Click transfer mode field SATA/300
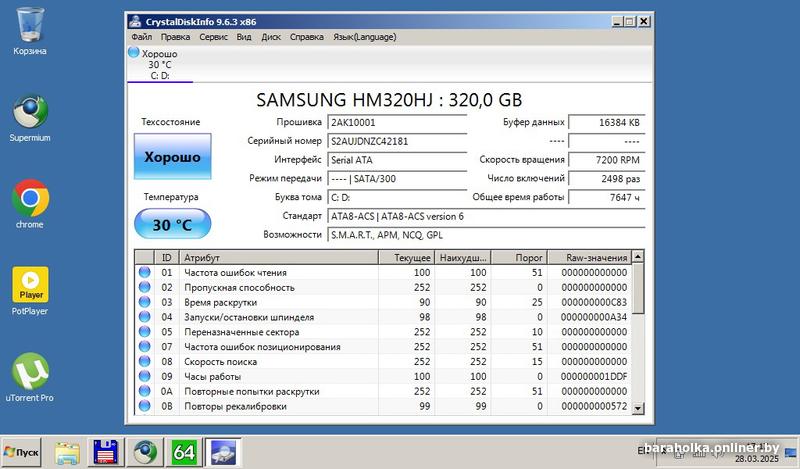This screenshot has height=469, width=800. [x=397, y=179]
